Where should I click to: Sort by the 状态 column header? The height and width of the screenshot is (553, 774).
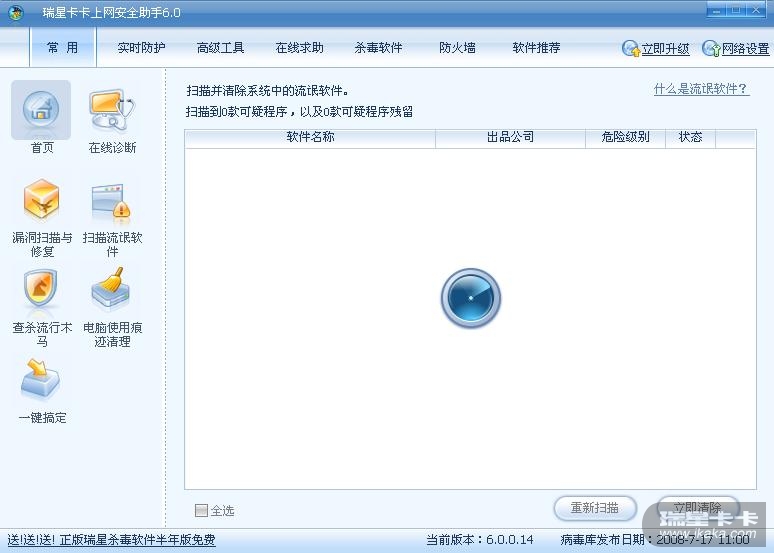[690, 138]
